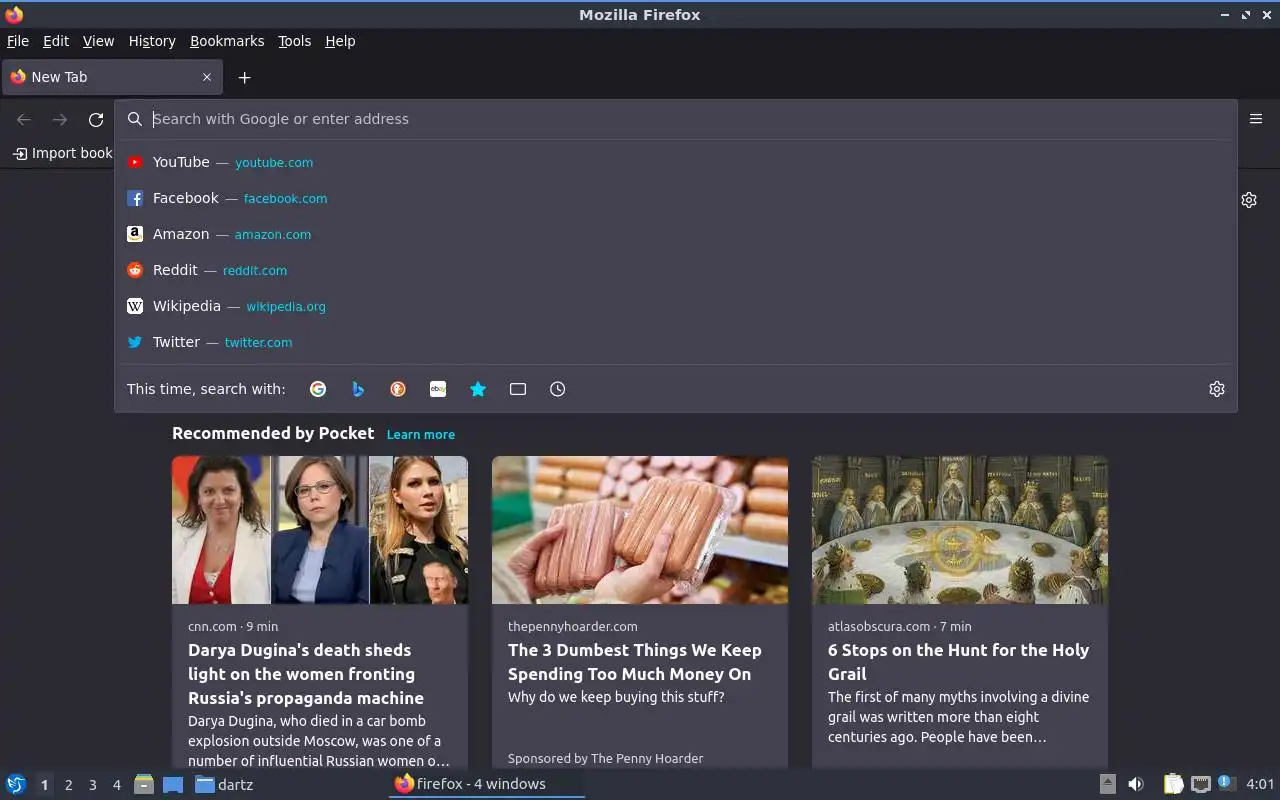Search this time with Google icon
Viewport: 1280px width, 800px height.
click(318, 389)
